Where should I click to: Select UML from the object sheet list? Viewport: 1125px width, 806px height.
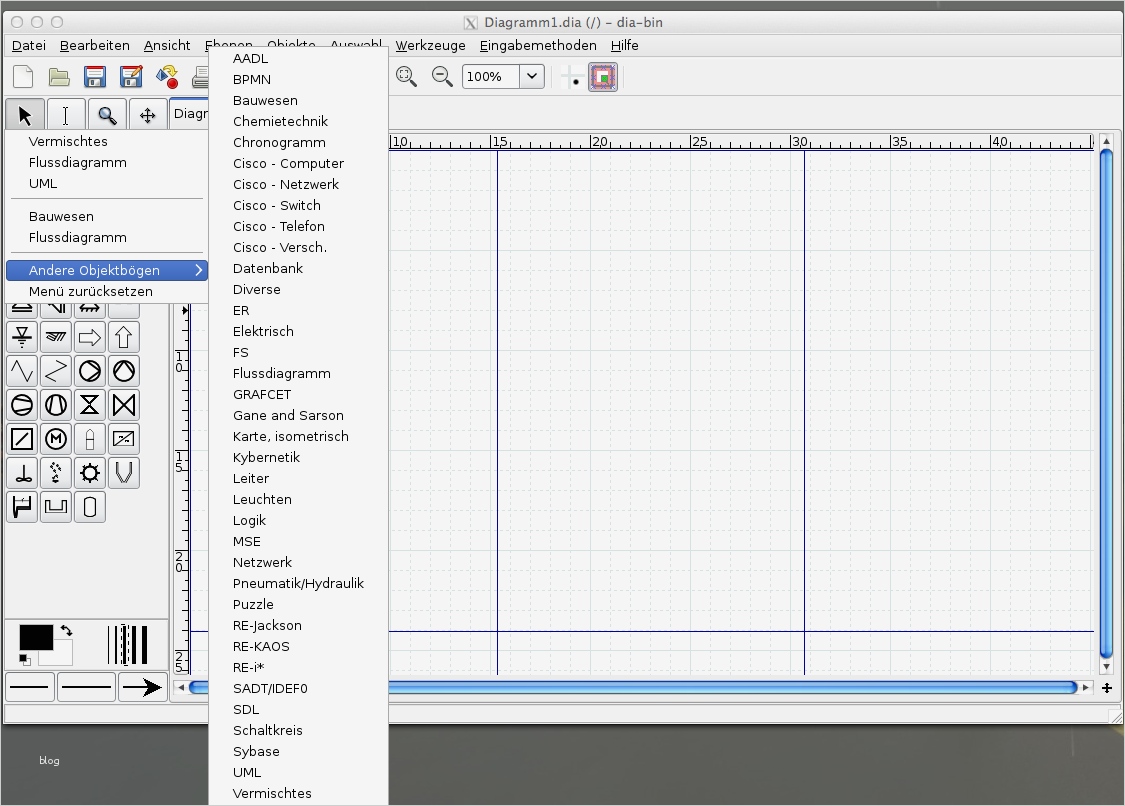[245, 772]
